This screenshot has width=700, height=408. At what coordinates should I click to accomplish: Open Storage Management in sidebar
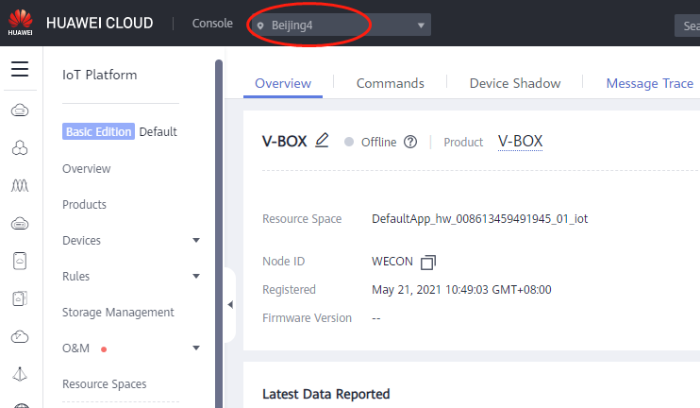click(118, 313)
